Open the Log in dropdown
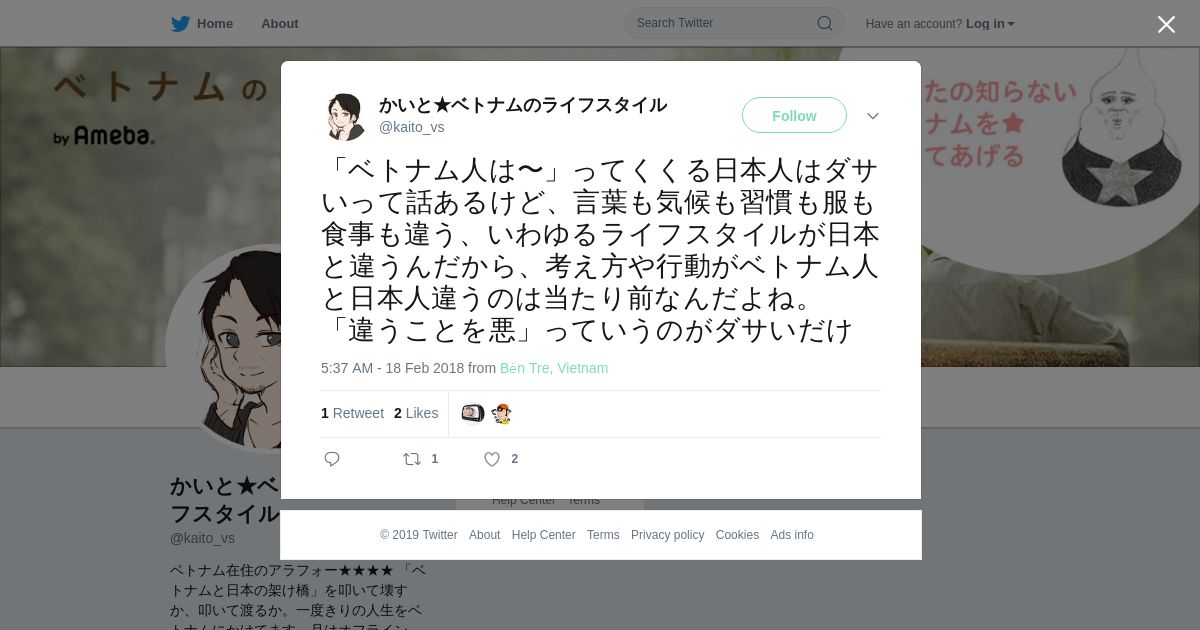 [x=990, y=24]
